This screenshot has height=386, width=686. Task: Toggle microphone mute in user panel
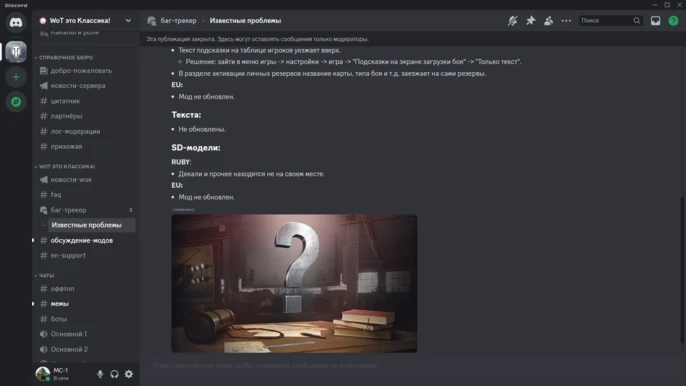click(x=100, y=374)
